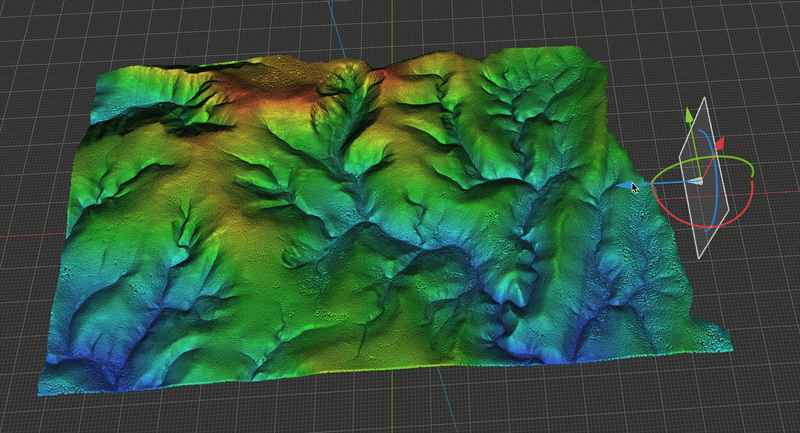
Task: Grab the green upward gizmo arrow
Action: pos(687,117)
